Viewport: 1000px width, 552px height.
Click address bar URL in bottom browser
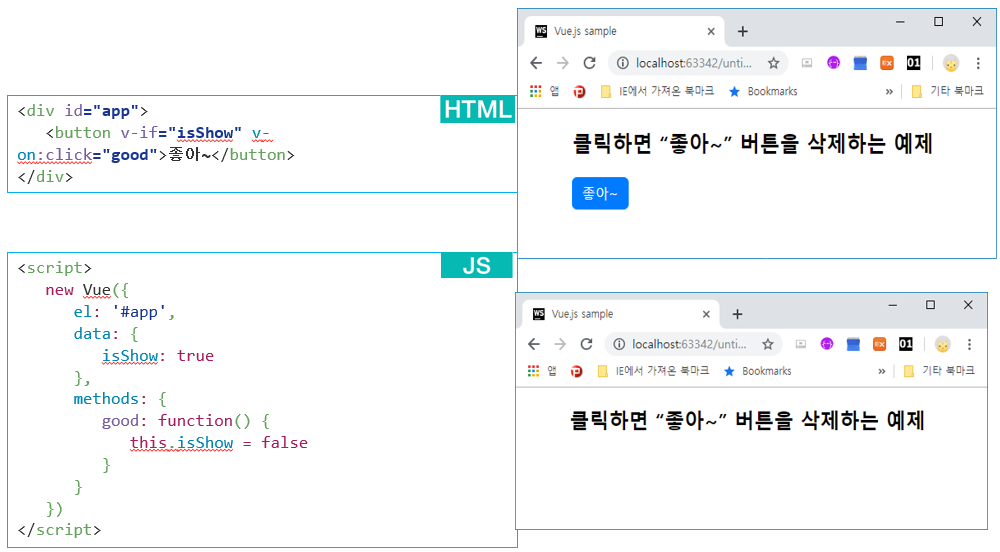689,344
